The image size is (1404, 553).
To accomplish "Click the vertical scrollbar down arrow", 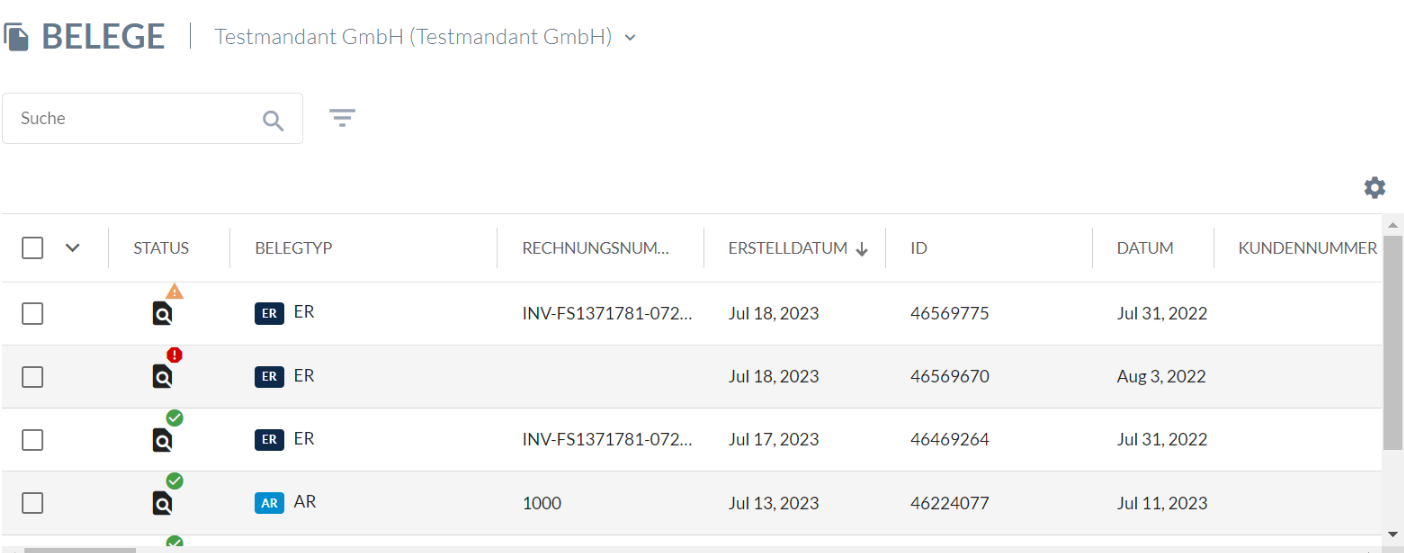I will point(1393,535).
